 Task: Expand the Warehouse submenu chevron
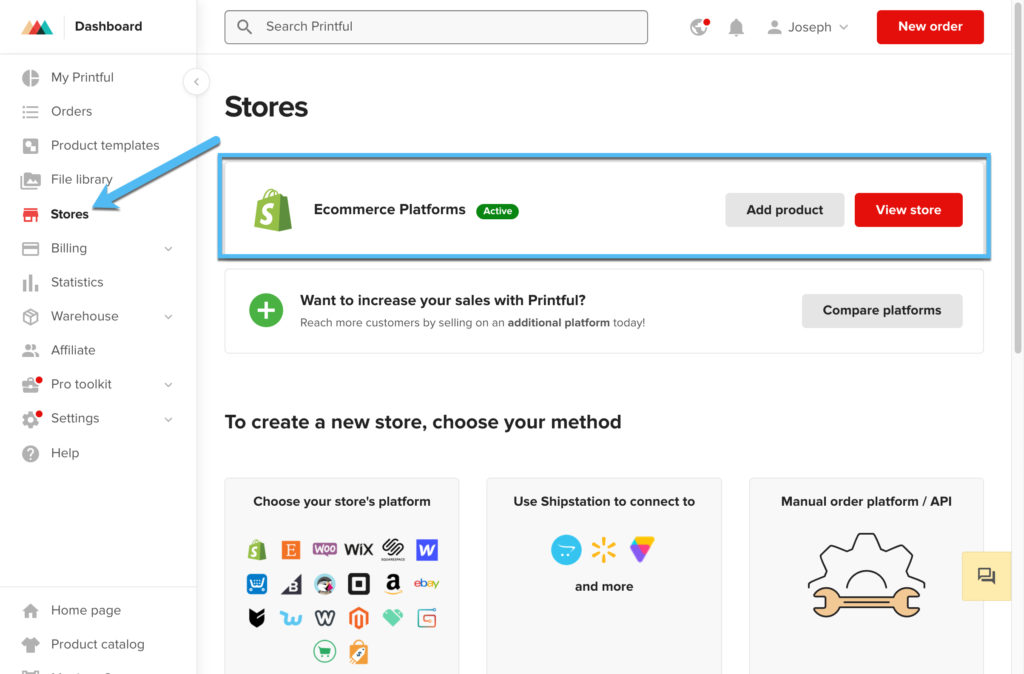(168, 317)
